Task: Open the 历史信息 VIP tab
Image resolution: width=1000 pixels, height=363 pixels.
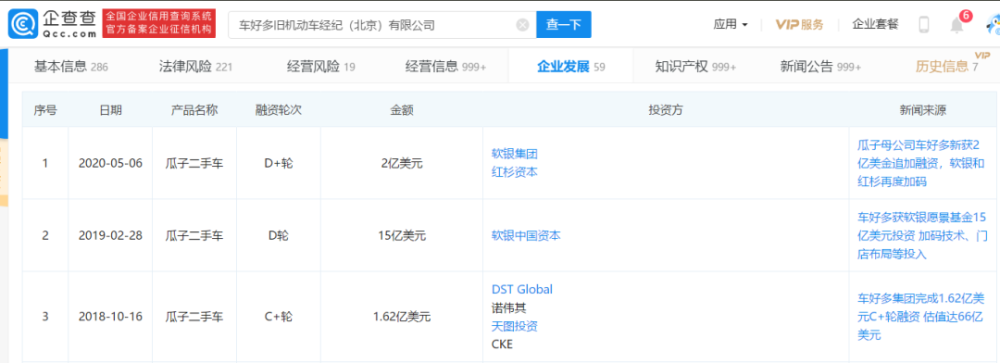Action: 947,66
